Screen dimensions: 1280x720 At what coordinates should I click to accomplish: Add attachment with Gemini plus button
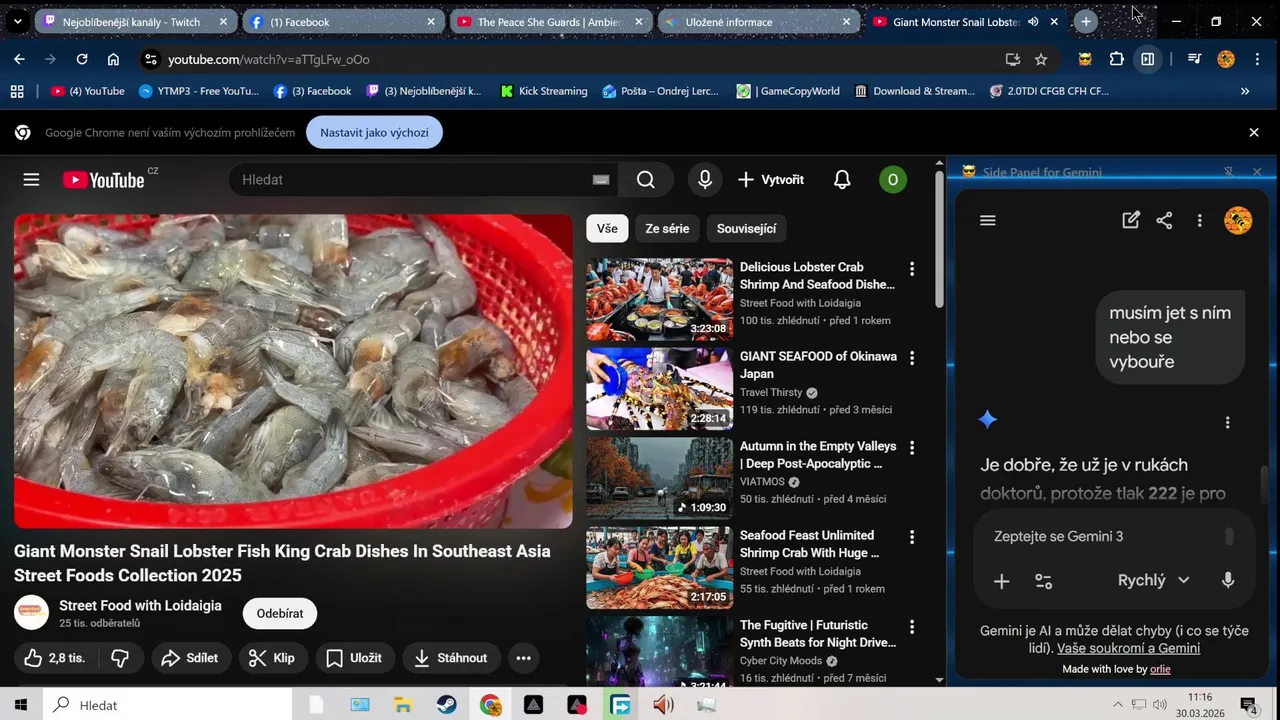pyautogui.click(x=1001, y=581)
